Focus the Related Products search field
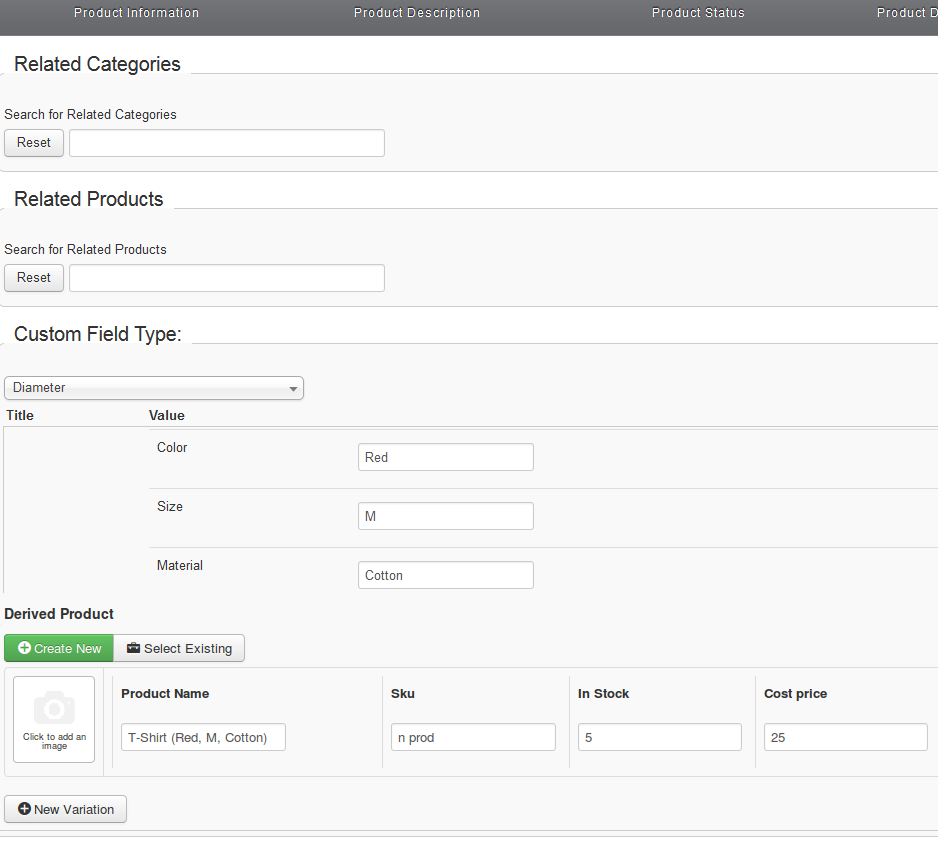This screenshot has height=850, width=938. [227, 278]
